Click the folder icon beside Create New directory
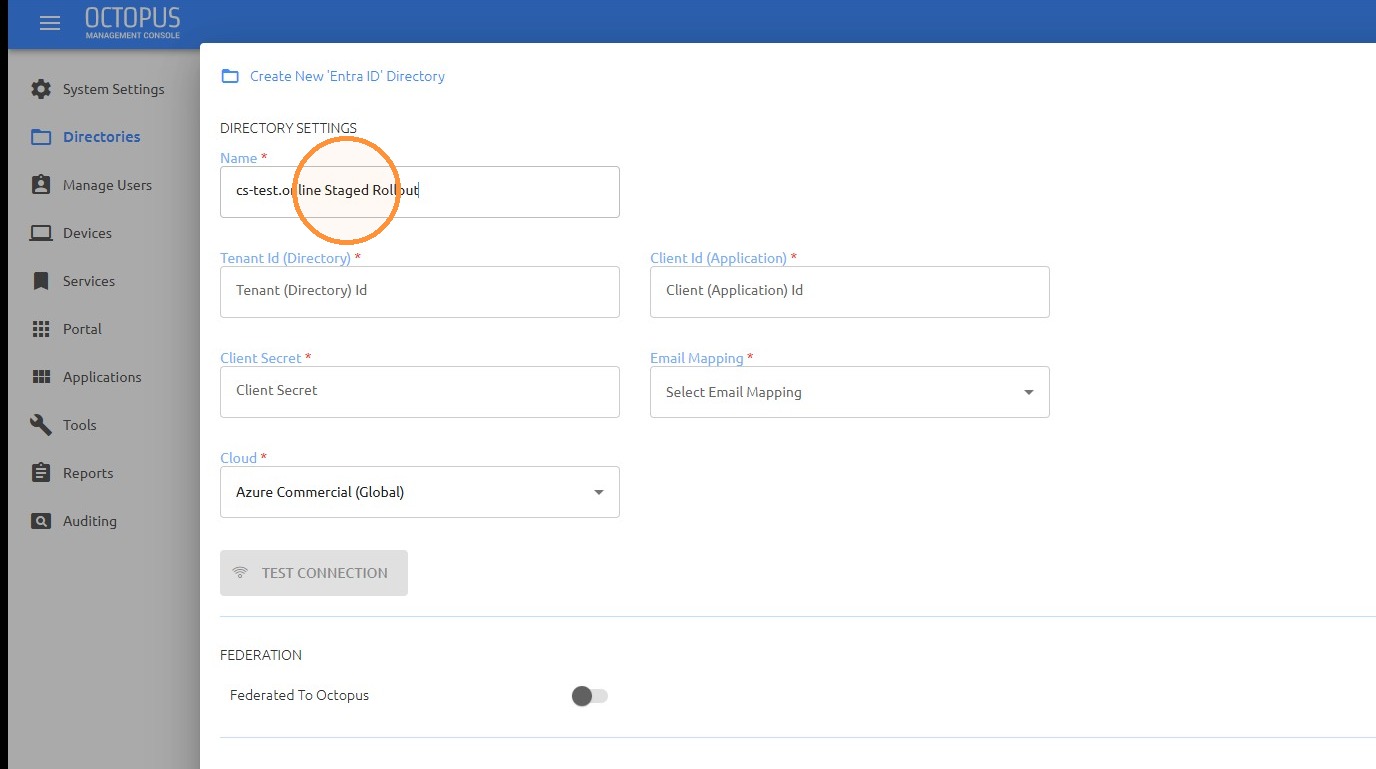 pos(230,76)
